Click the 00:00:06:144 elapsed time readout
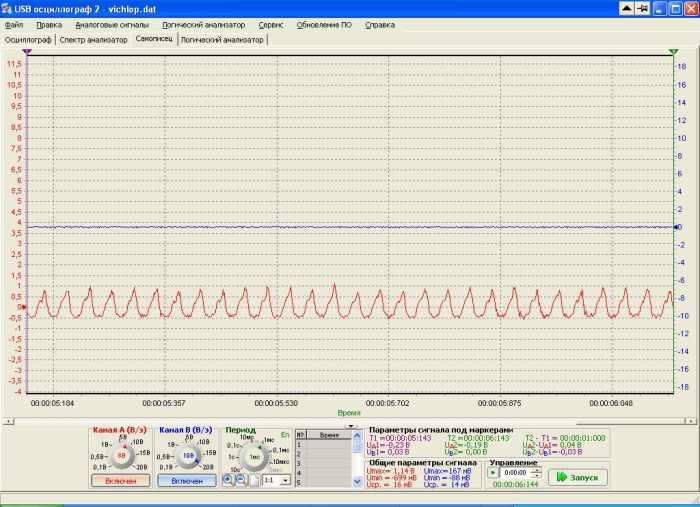Viewport: 700px width, 507px height. (515, 484)
